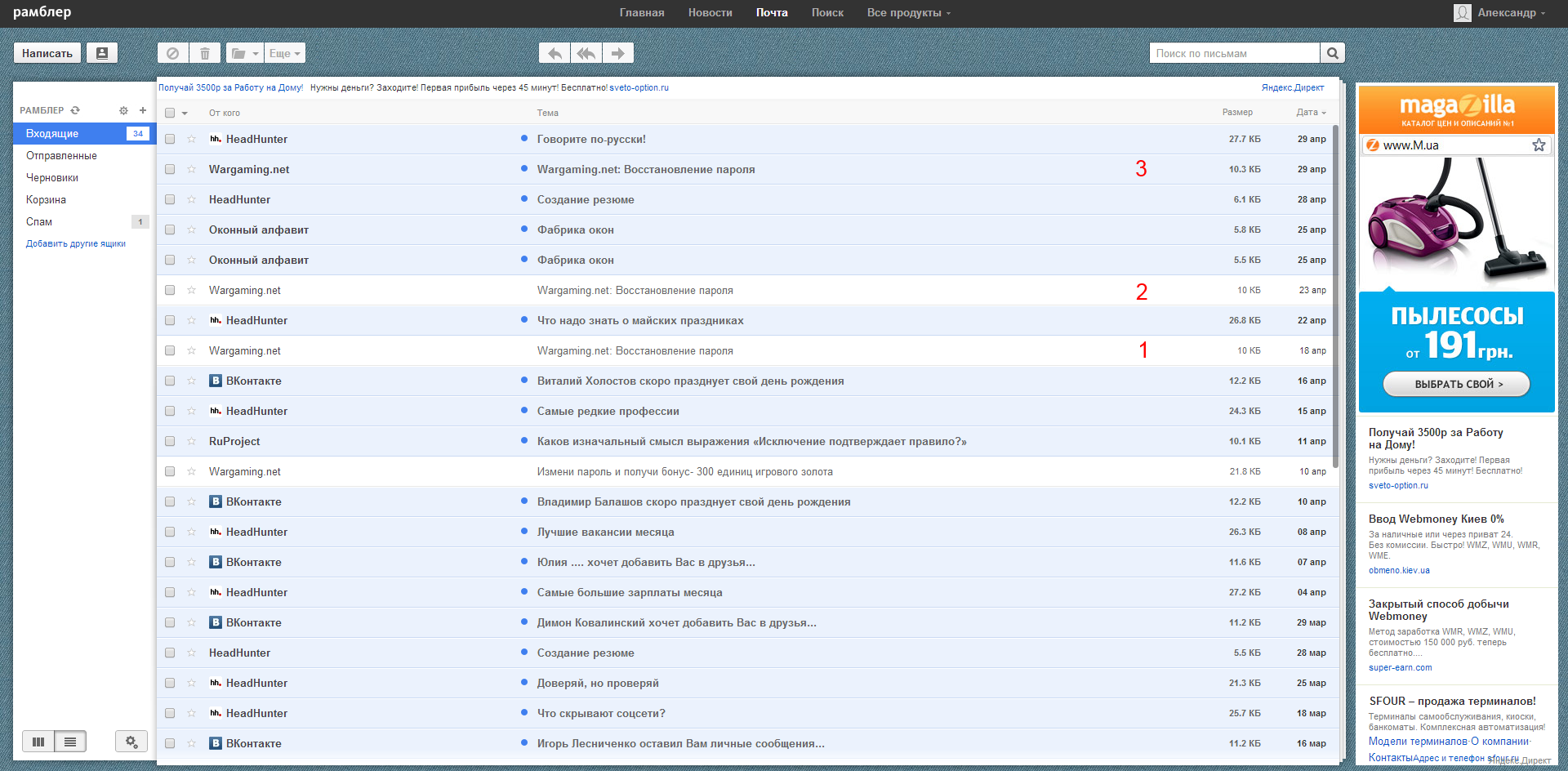1568x771 pixels.
Task: Check the 'Говорите по-русски!' message checkbox
Action: click(x=170, y=139)
